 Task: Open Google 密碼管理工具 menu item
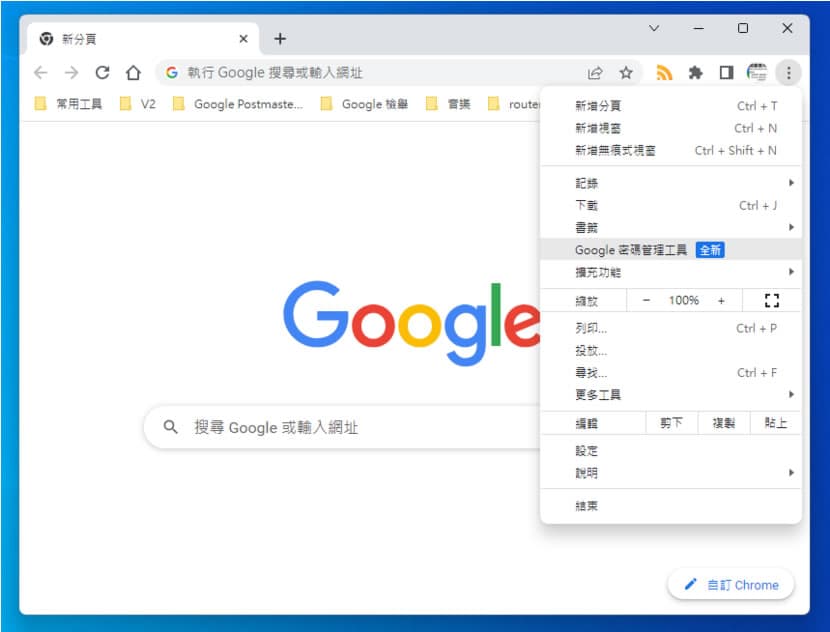(671, 250)
